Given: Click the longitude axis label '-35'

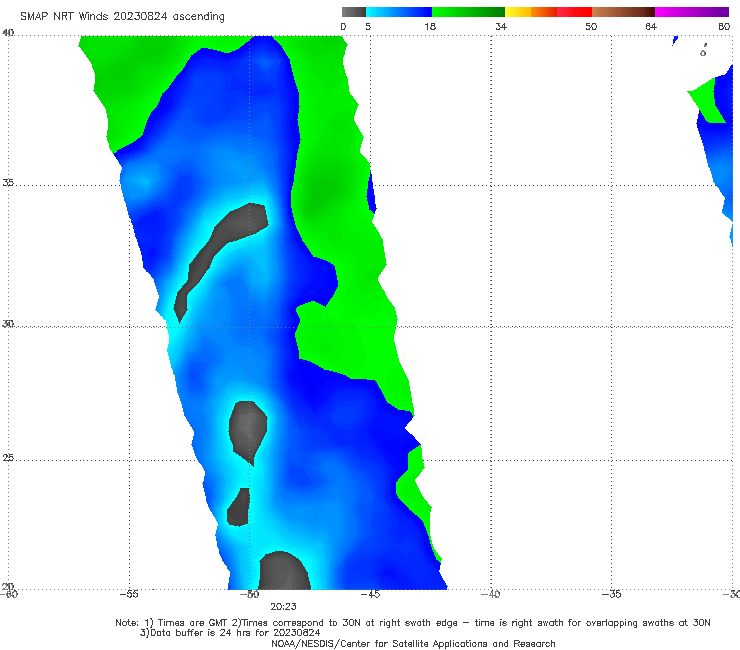Looking at the screenshot, I should (612, 594).
